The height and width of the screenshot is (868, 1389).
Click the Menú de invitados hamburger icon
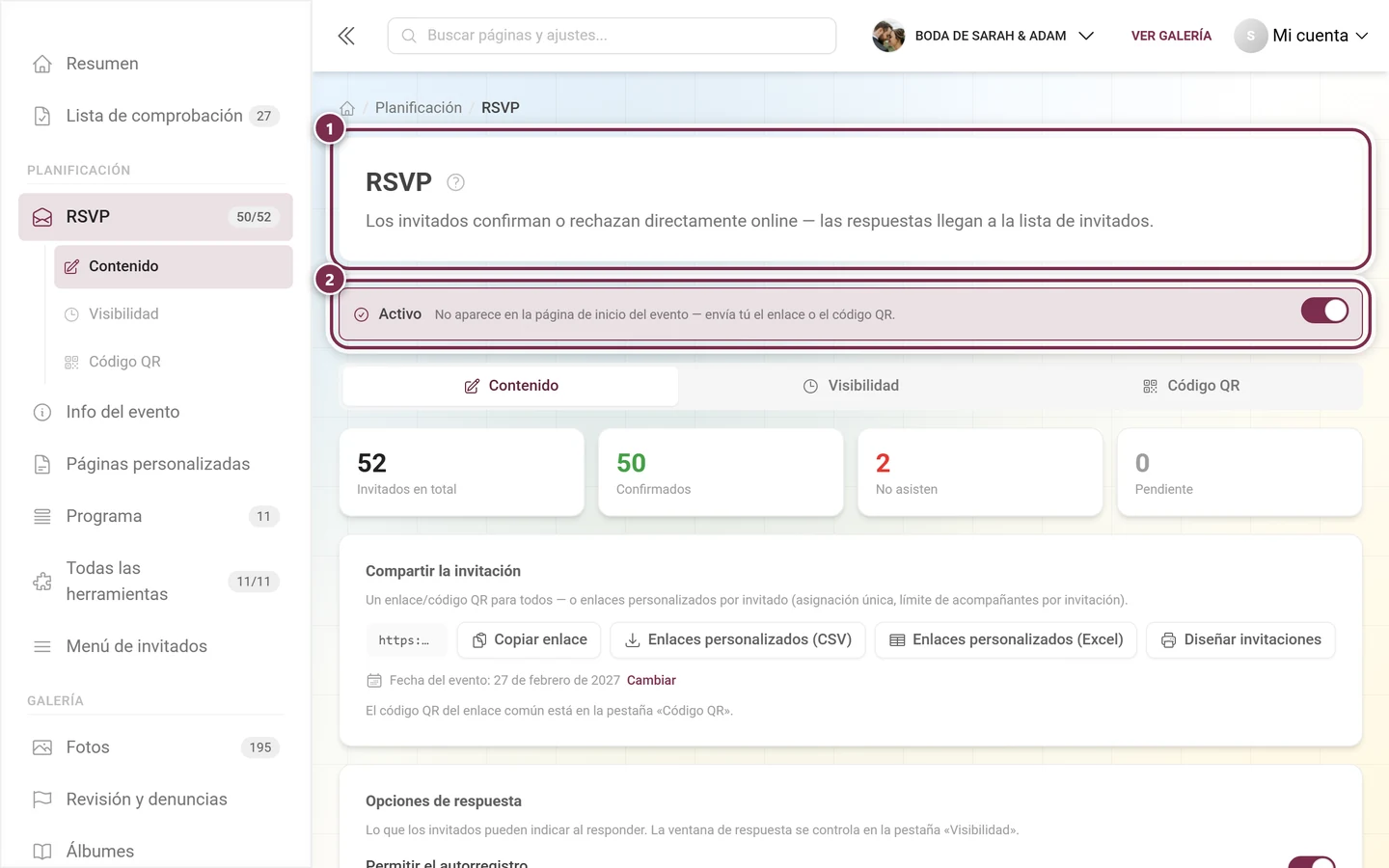pos(42,646)
